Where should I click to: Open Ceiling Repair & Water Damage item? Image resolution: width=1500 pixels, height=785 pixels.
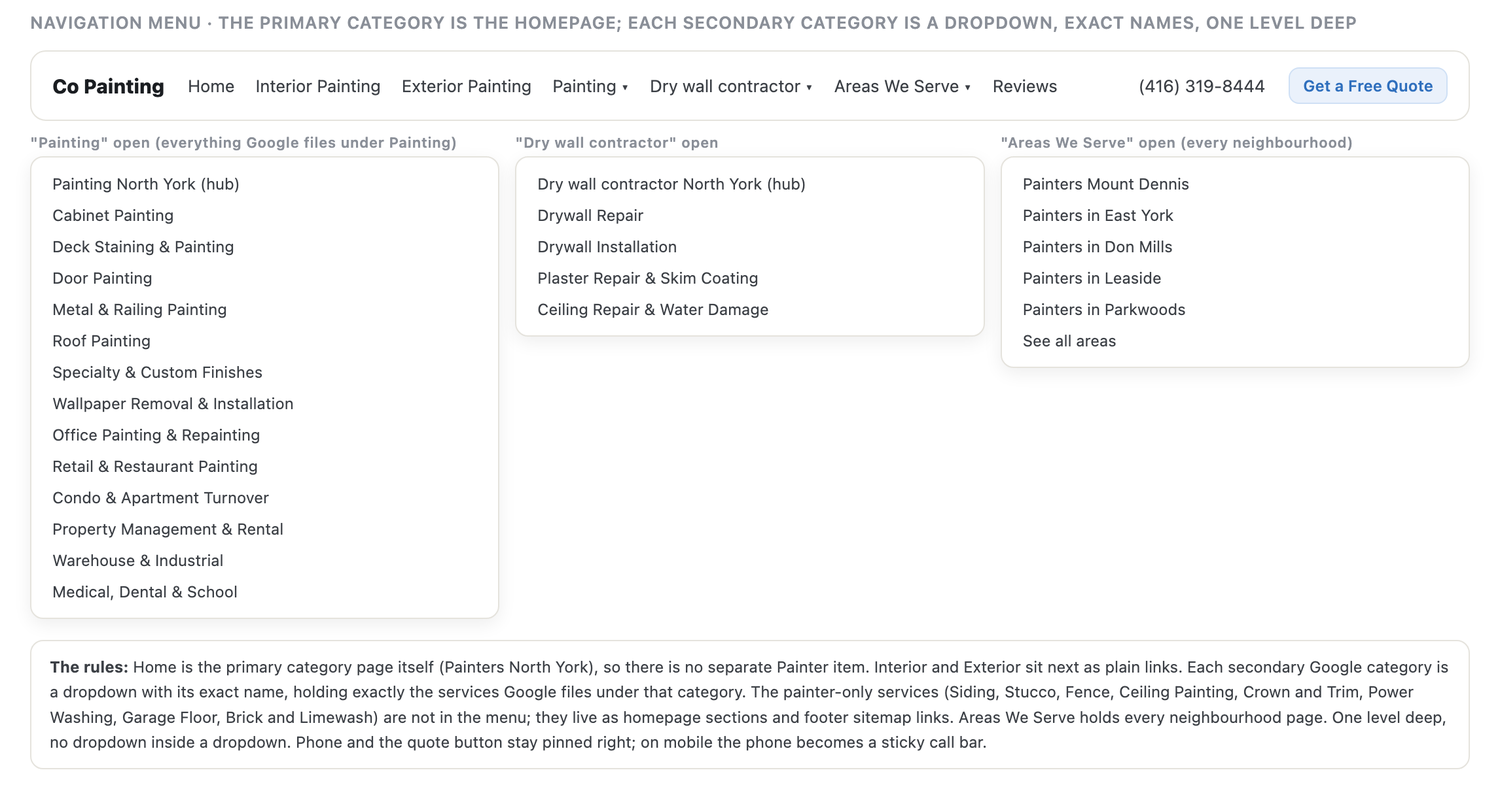pos(653,310)
